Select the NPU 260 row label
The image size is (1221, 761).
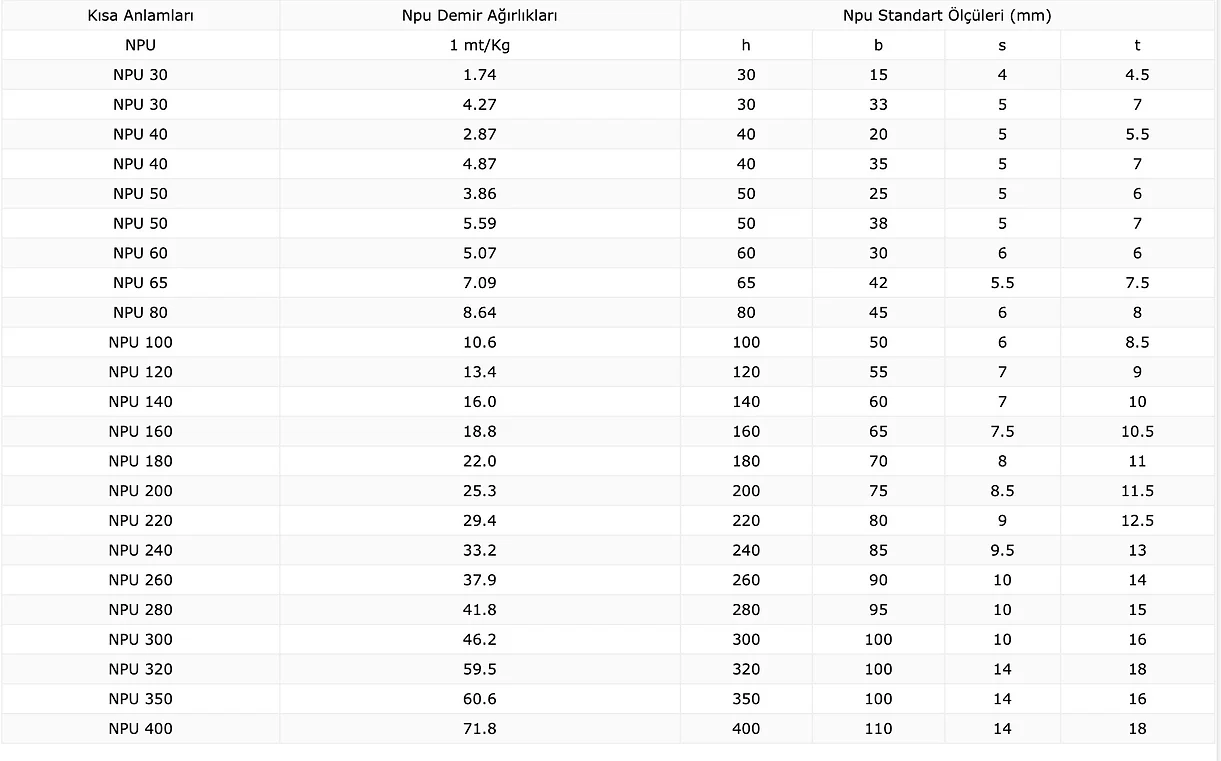click(x=141, y=580)
